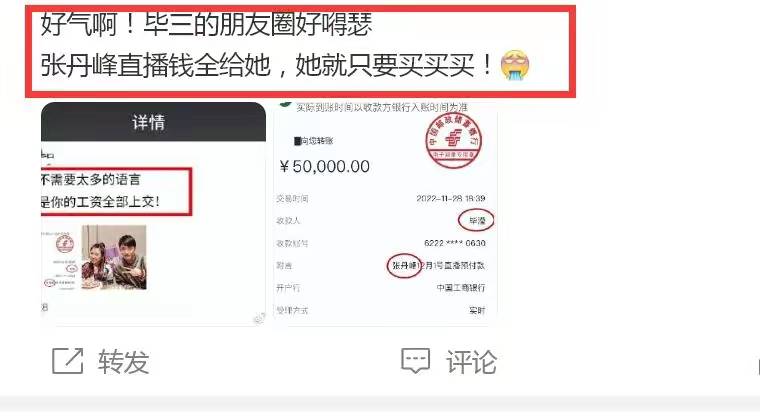This screenshot has width=760, height=416.
Task: Click the steaming face emoji in post
Action: [515, 65]
